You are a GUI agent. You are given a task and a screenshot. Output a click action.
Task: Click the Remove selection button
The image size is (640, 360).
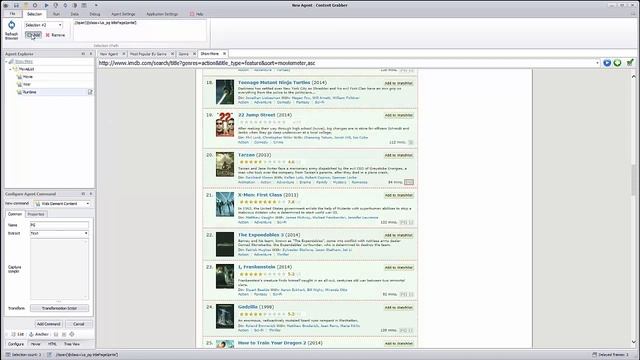point(55,35)
